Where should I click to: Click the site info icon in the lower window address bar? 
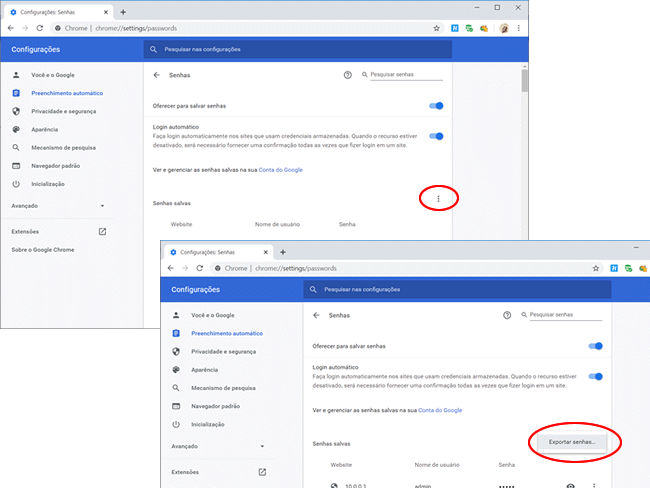(218, 268)
